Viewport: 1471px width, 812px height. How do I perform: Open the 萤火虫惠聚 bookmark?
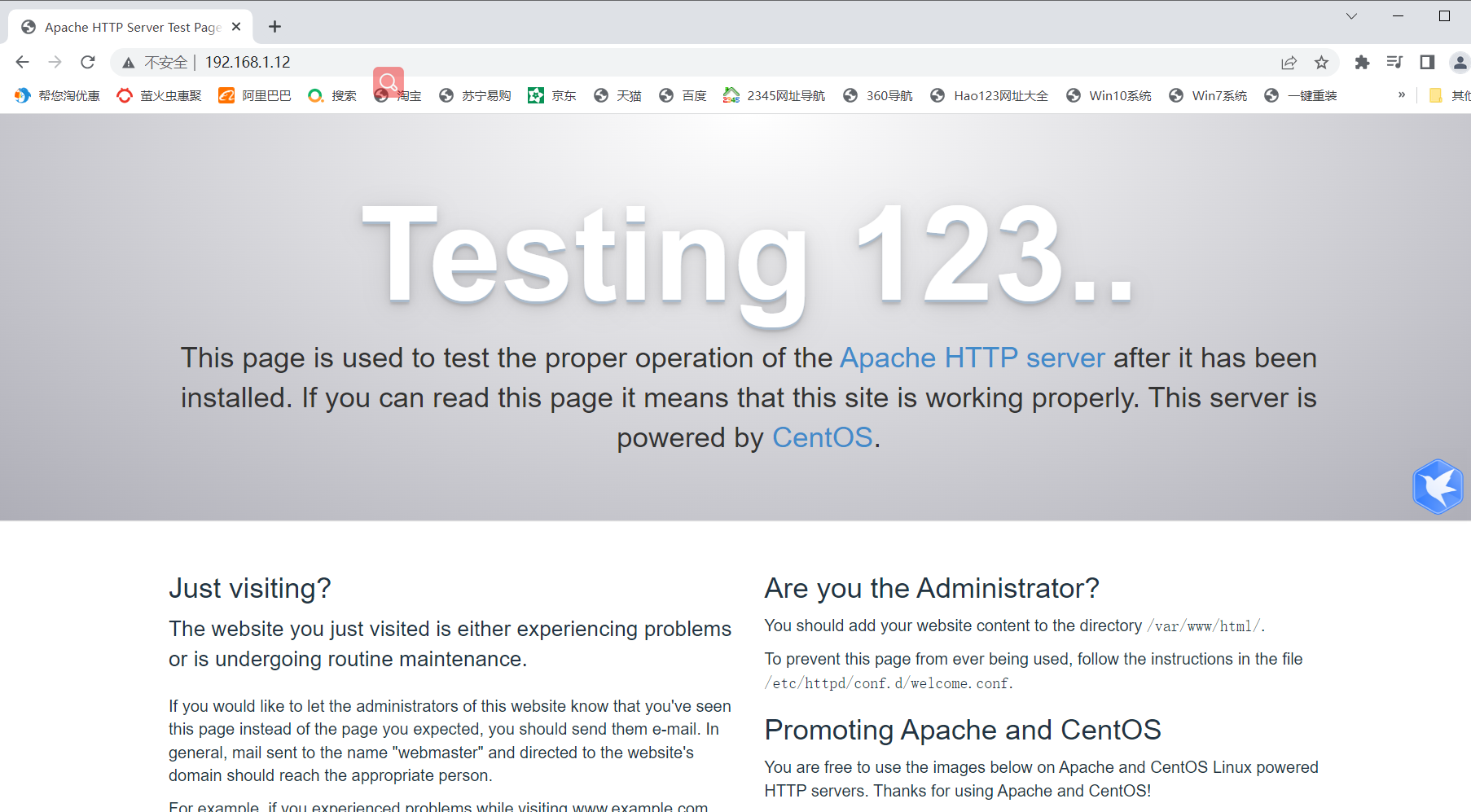pos(159,95)
